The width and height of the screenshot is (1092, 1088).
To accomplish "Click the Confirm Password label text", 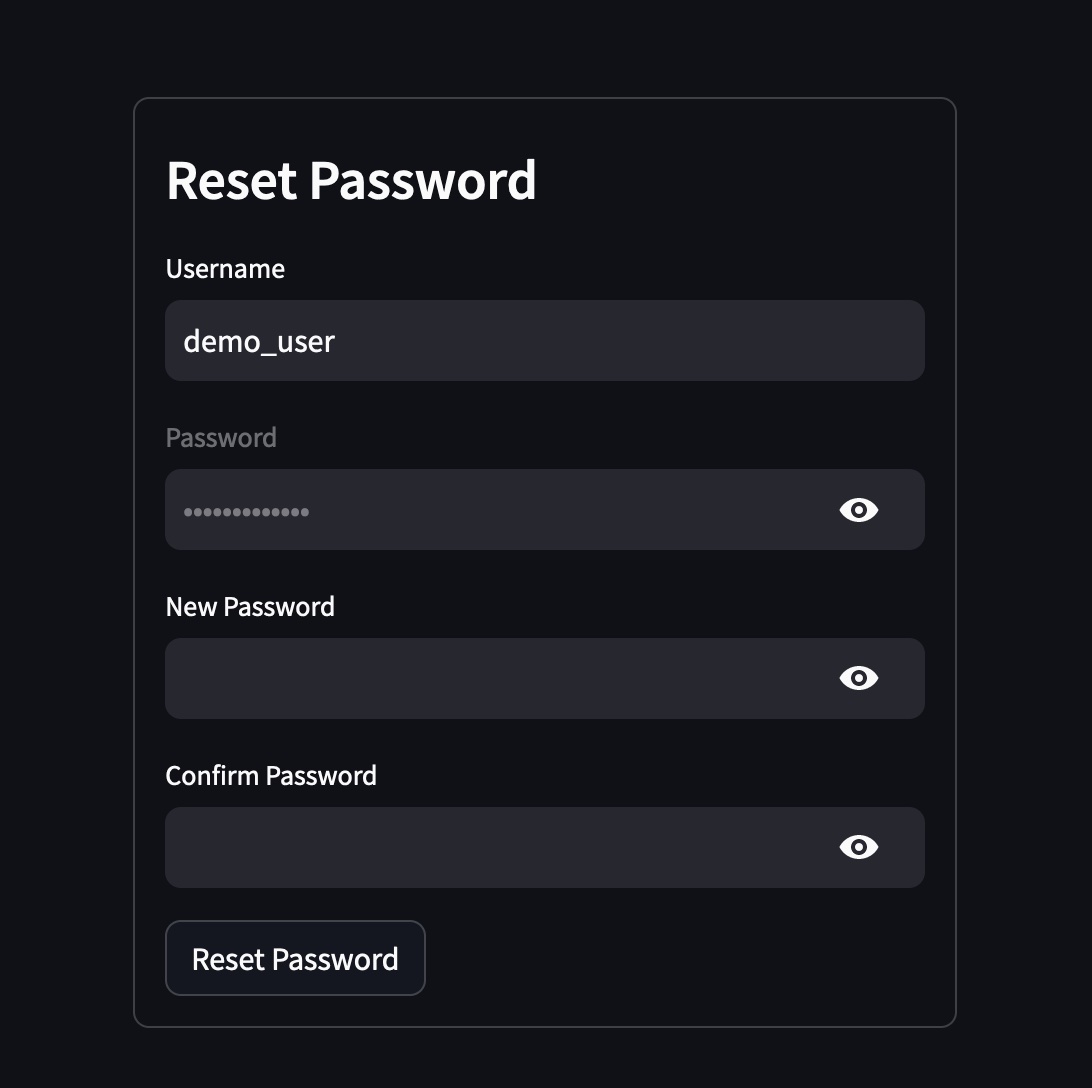I will click(x=271, y=776).
